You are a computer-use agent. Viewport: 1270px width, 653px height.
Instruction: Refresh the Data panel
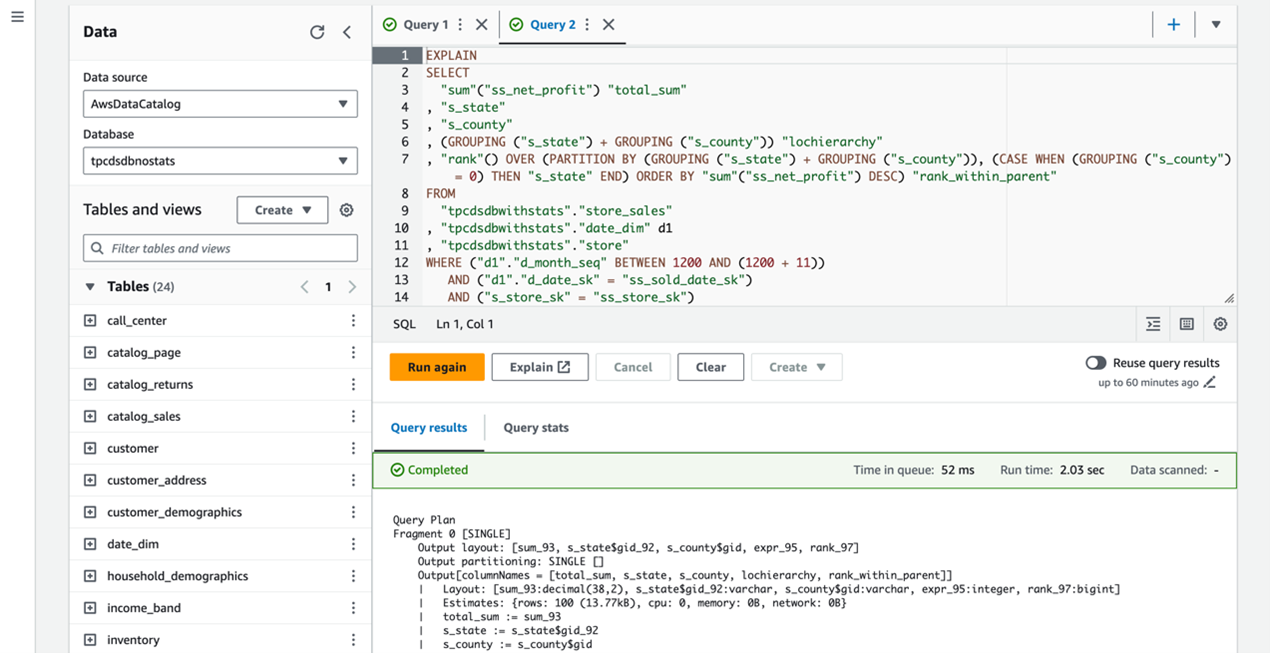[317, 32]
